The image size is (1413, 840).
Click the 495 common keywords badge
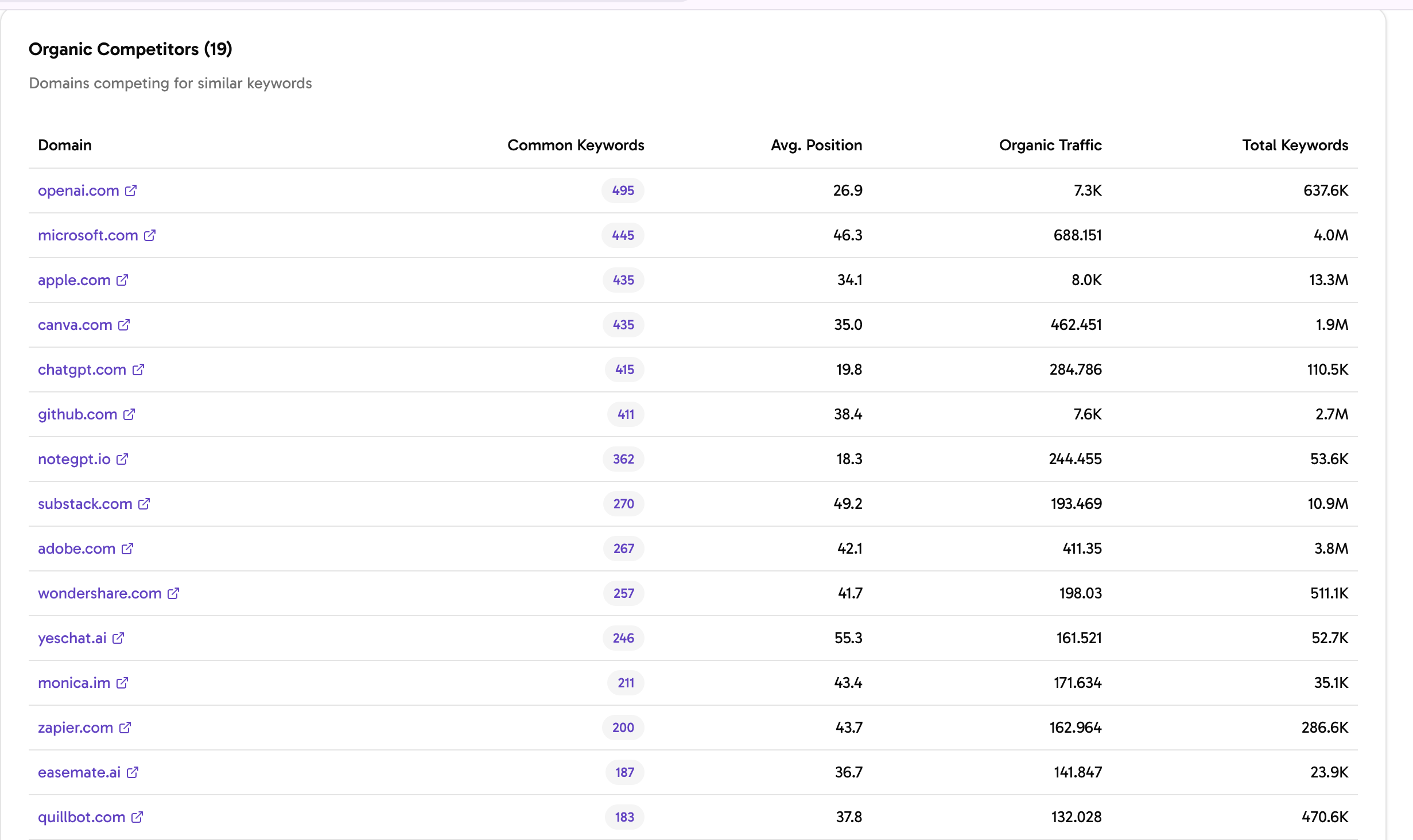coord(623,190)
